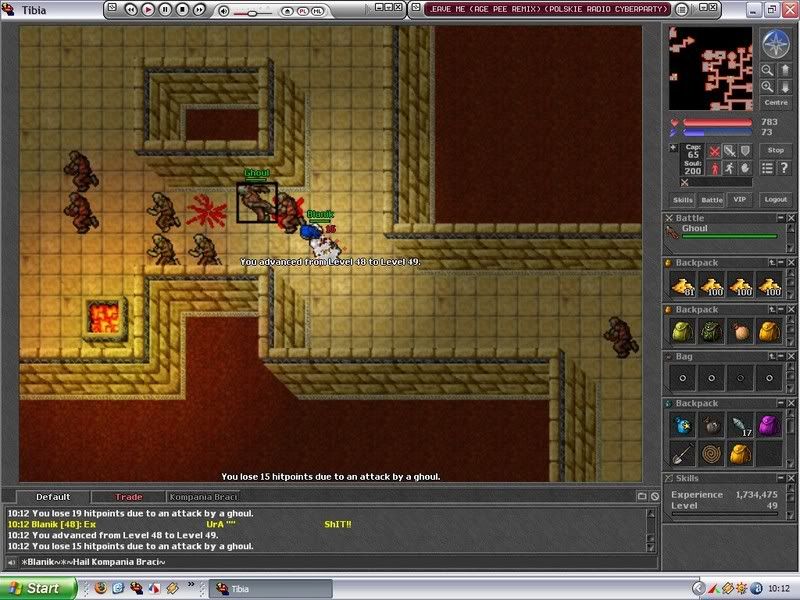Toggle the ML media library button
800x600 pixels.
pos(317,11)
